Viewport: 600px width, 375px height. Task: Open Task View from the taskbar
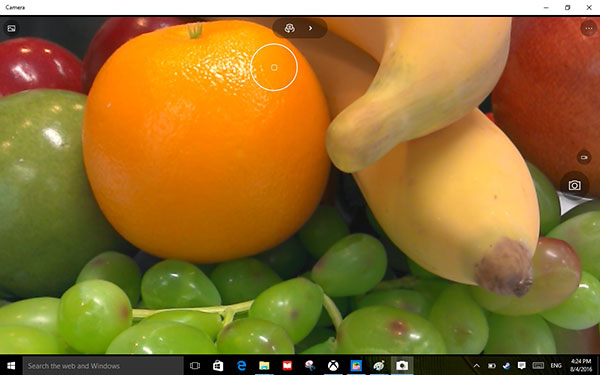[195, 366]
